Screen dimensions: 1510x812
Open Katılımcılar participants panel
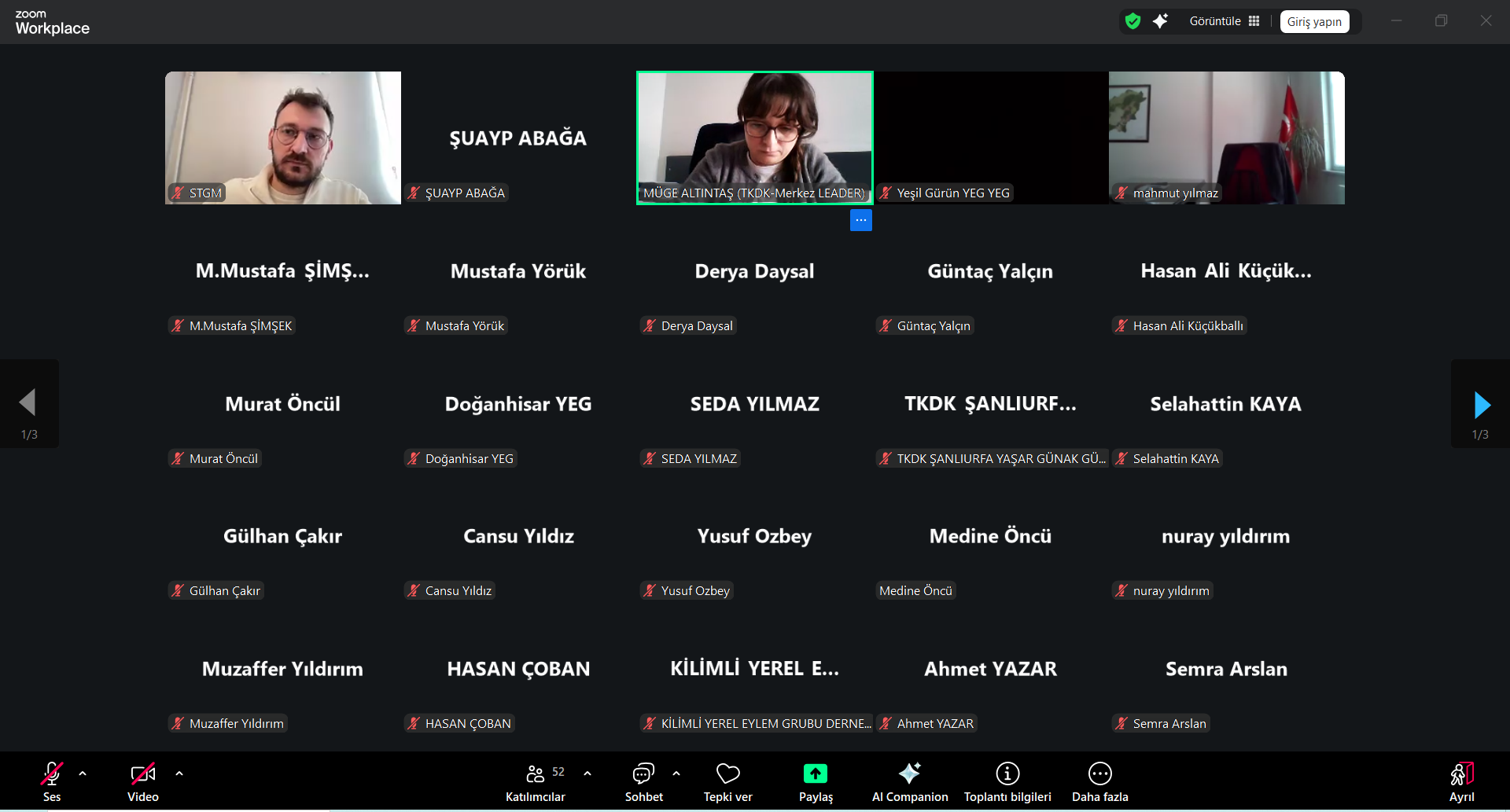pyautogui.click(x=536, y=782)
